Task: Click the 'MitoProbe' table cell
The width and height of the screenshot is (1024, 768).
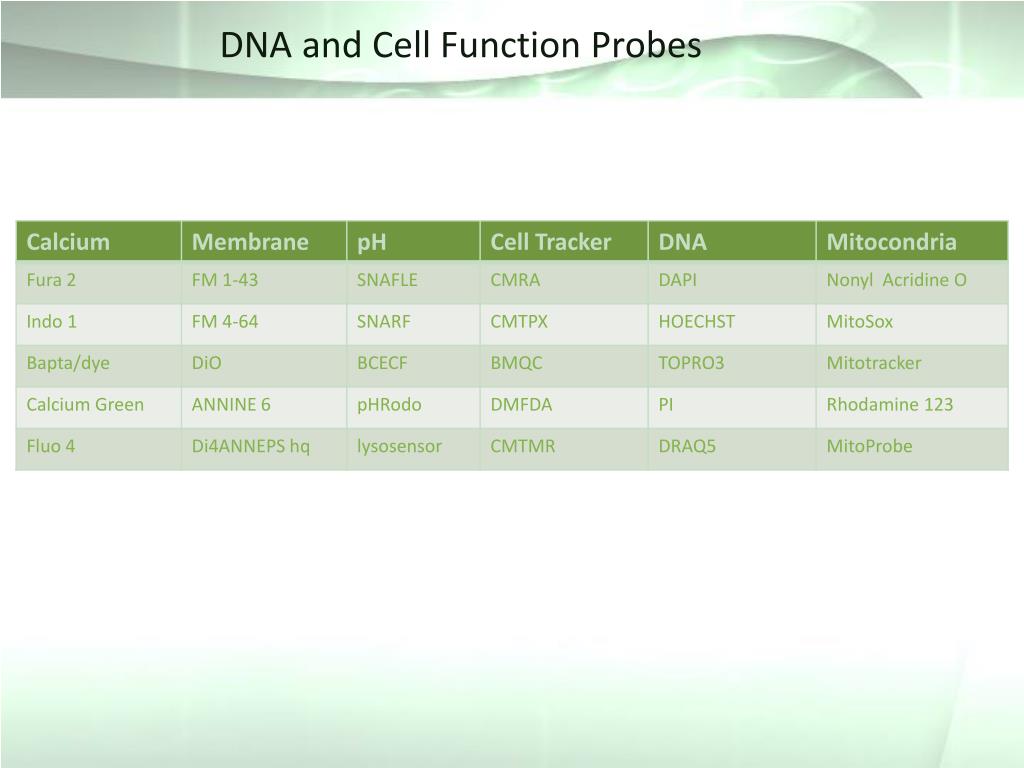Action: pyautogui.click(x=912, y=449)
